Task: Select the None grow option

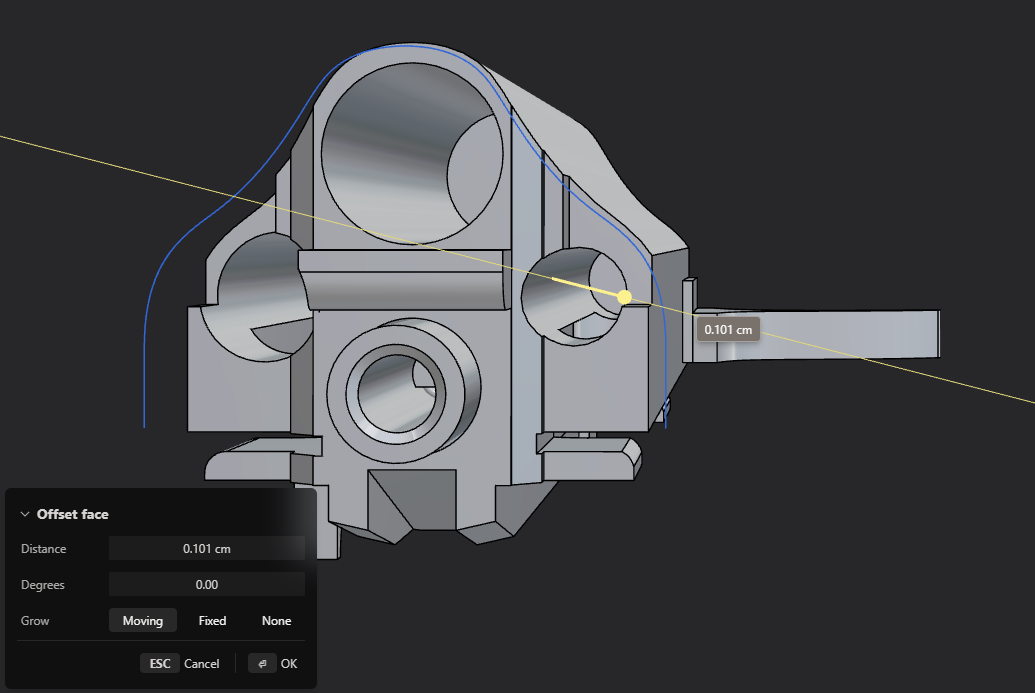Action: [276, 620]
